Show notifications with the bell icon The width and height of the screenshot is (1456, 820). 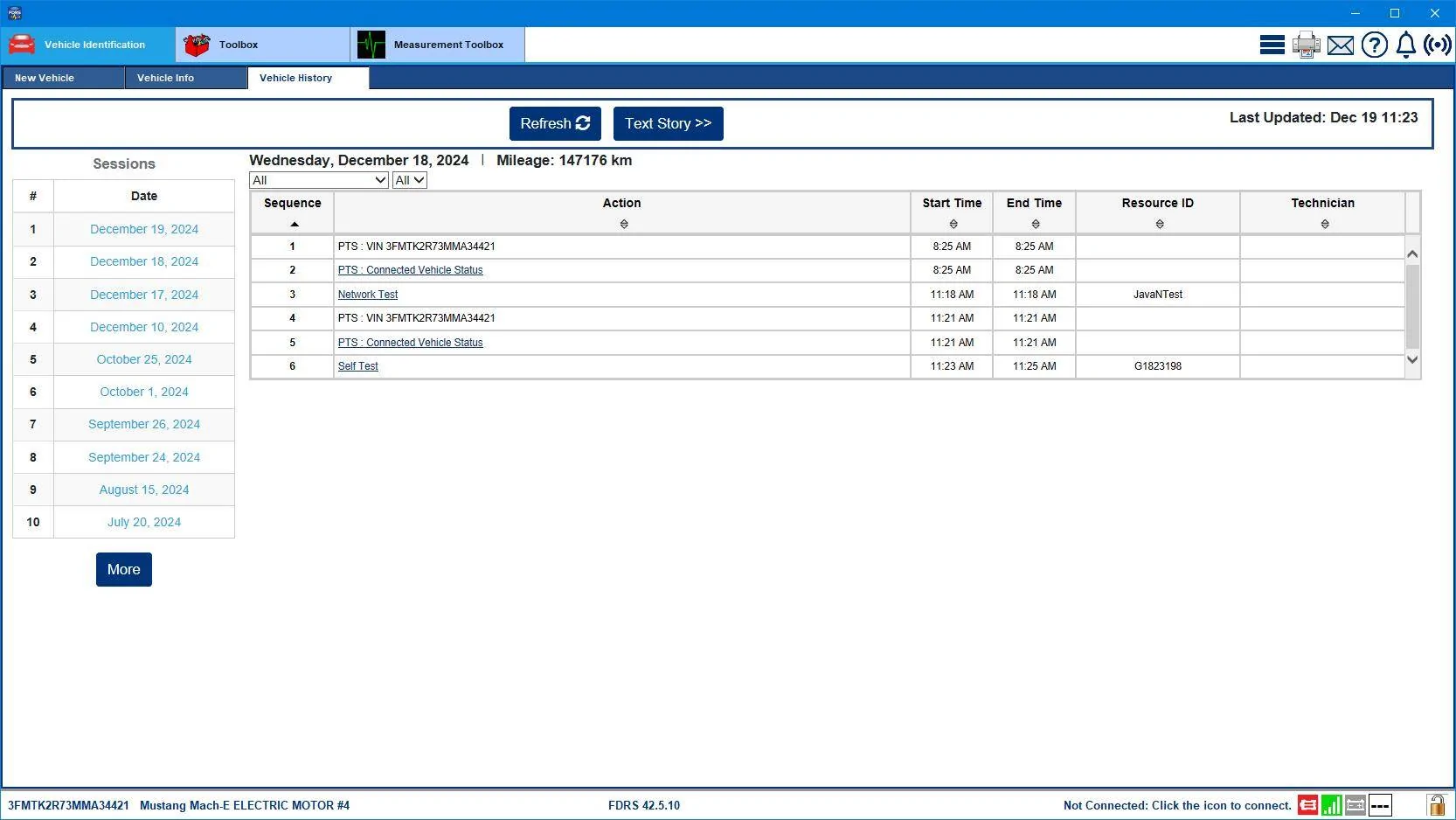(x=1405, y=45)
